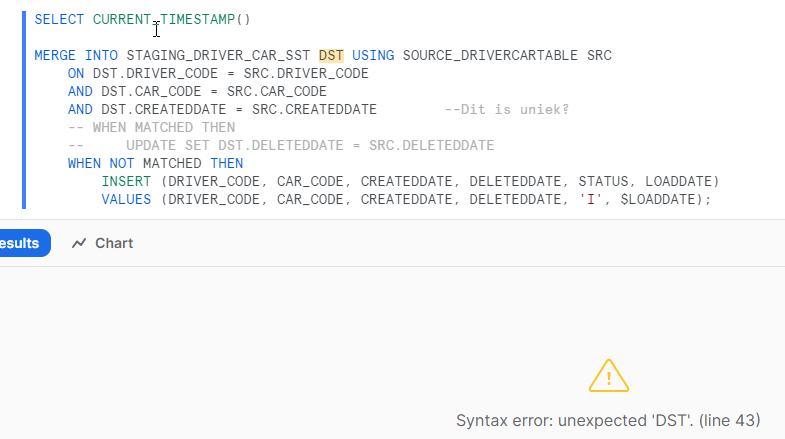Click the SRC alias after SOURCE_DRIVERCARTABLE
Viewport: 785px width, 439px height.
599,56
